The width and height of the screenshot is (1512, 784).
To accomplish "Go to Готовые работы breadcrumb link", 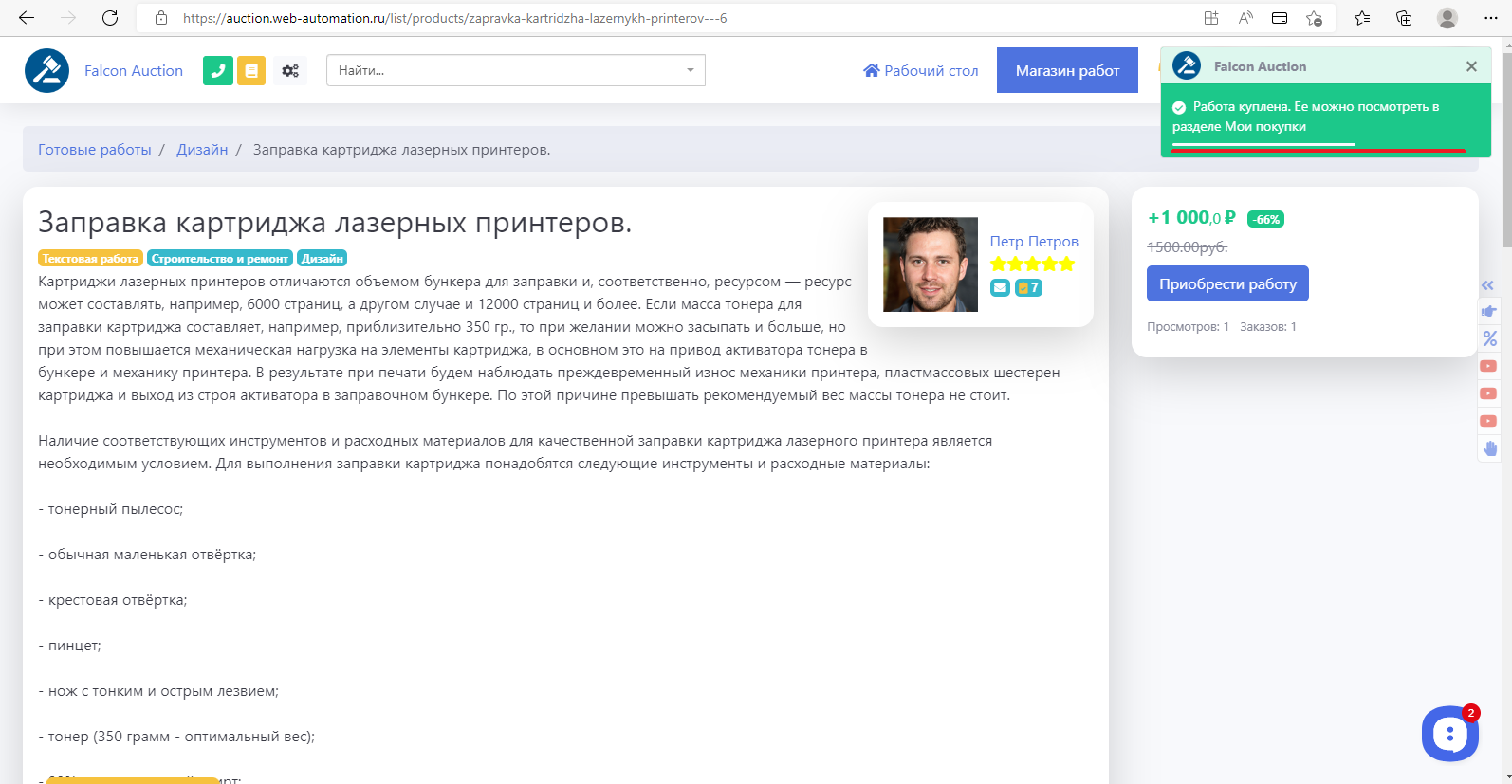I will coord(95,150).
